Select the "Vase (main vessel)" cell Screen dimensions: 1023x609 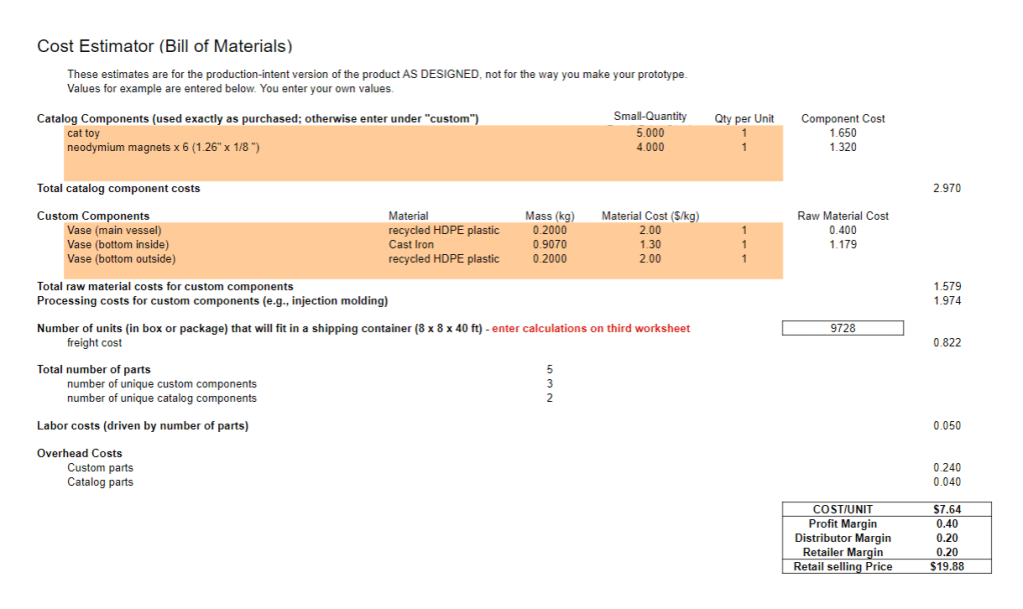point(114,230)
